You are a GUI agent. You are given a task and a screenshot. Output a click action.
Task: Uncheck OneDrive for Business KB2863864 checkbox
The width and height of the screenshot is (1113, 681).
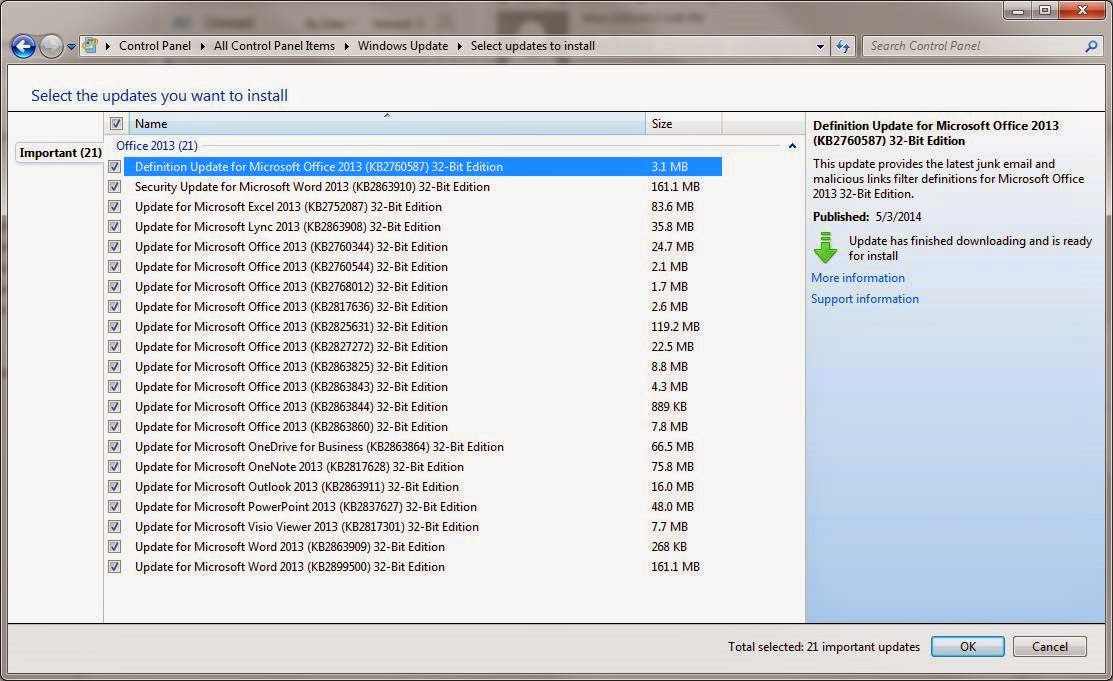[114, 447]
